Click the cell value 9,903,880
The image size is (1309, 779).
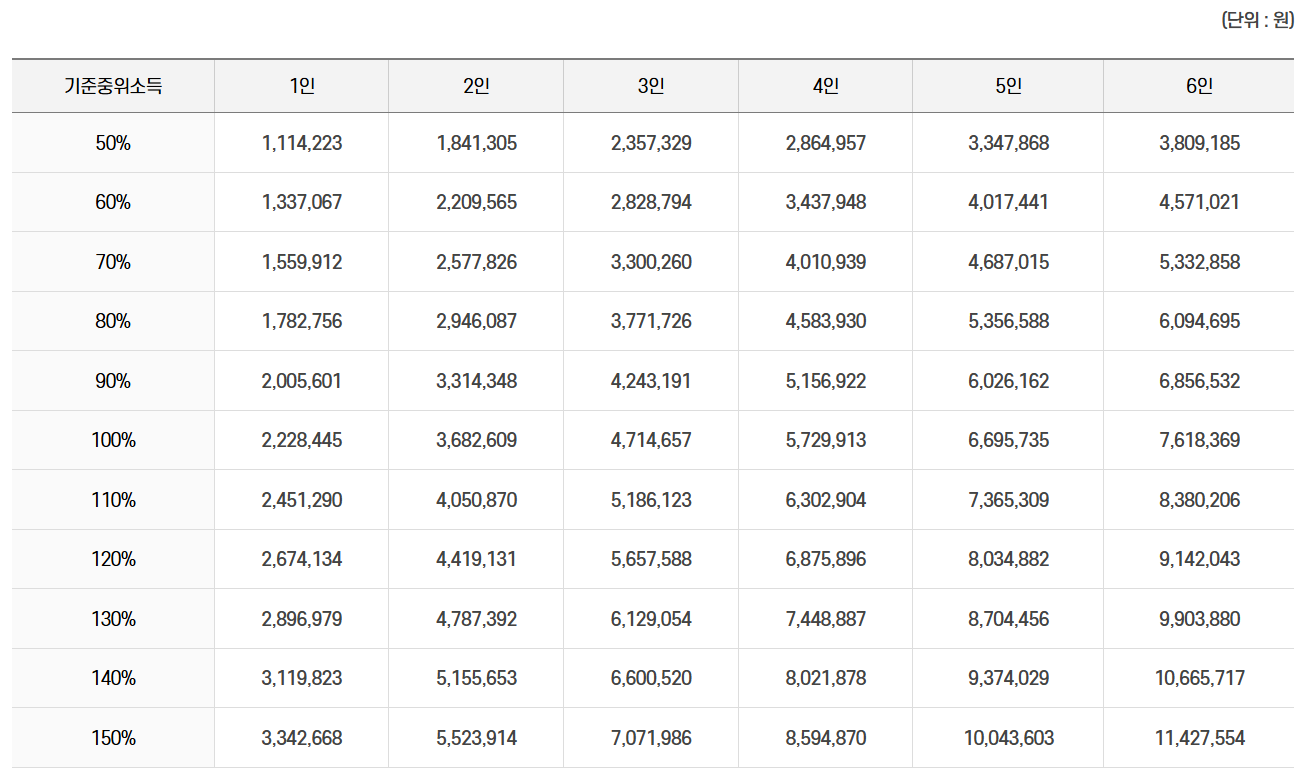pos(1199,619)
